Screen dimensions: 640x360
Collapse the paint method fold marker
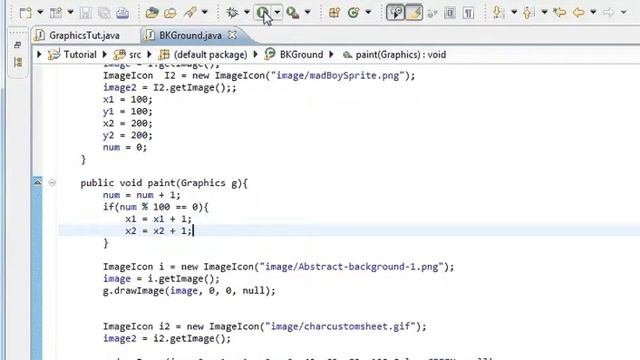52,182
